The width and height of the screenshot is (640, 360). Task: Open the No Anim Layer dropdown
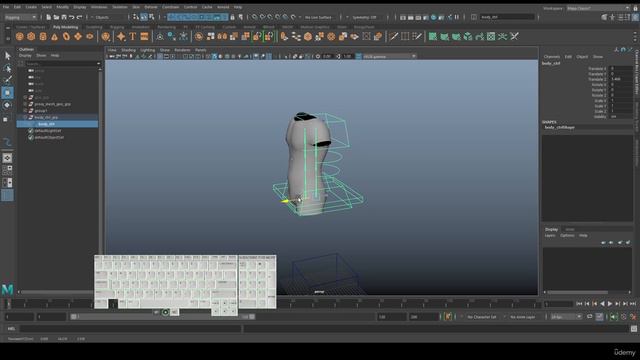tap(524, 317)
